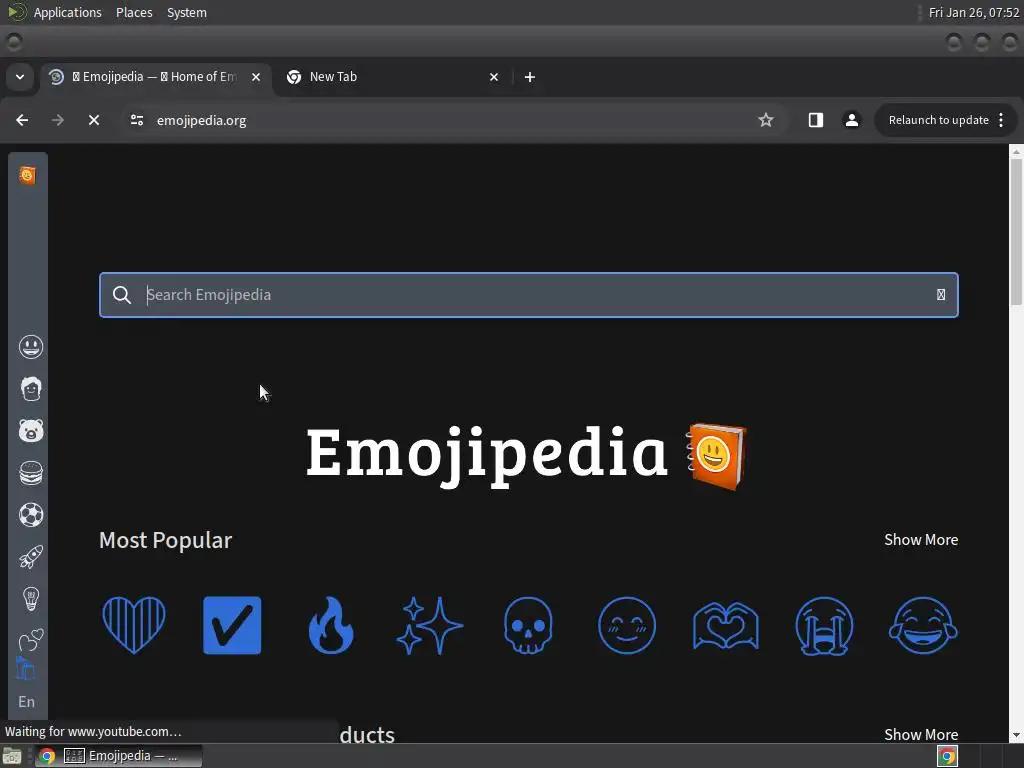Open the Smileys category in the sidebar
Screen dimensions: 1024x768
pos(31,347)
